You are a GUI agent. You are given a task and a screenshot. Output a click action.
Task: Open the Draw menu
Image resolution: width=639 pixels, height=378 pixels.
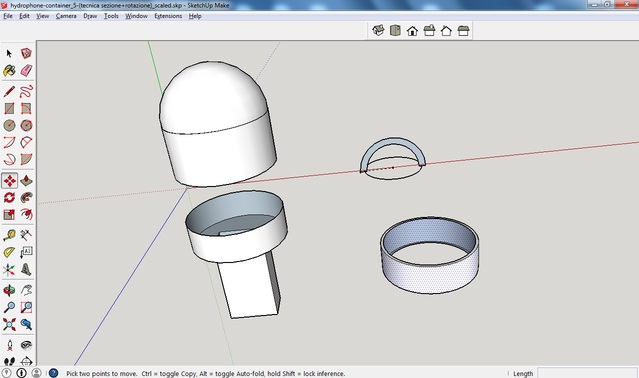click(90, 16)
